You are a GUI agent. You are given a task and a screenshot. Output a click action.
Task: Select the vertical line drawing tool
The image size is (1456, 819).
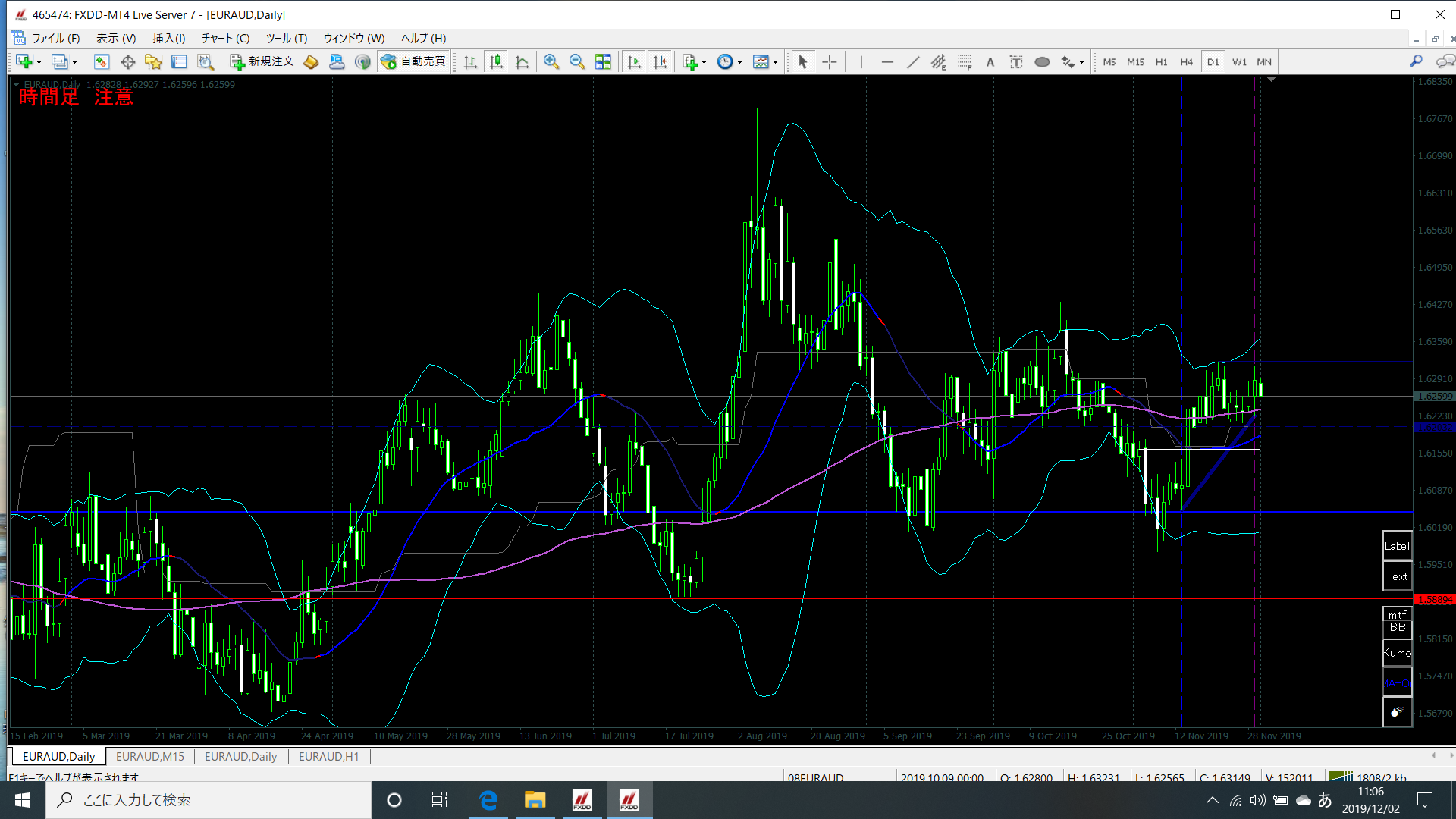pyautogui.click(x=861, y=62)
